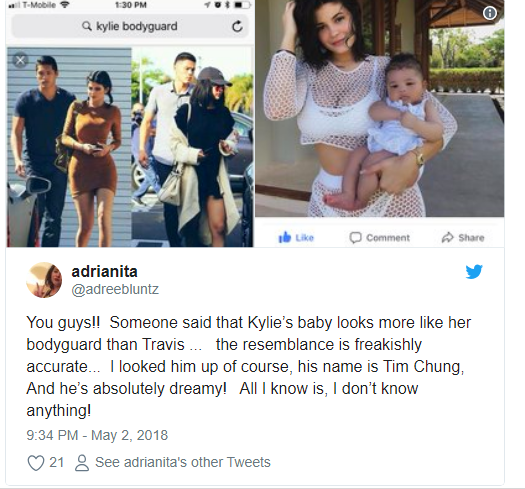Open the @adreebluntz handle link

click(x=115, y=289)
